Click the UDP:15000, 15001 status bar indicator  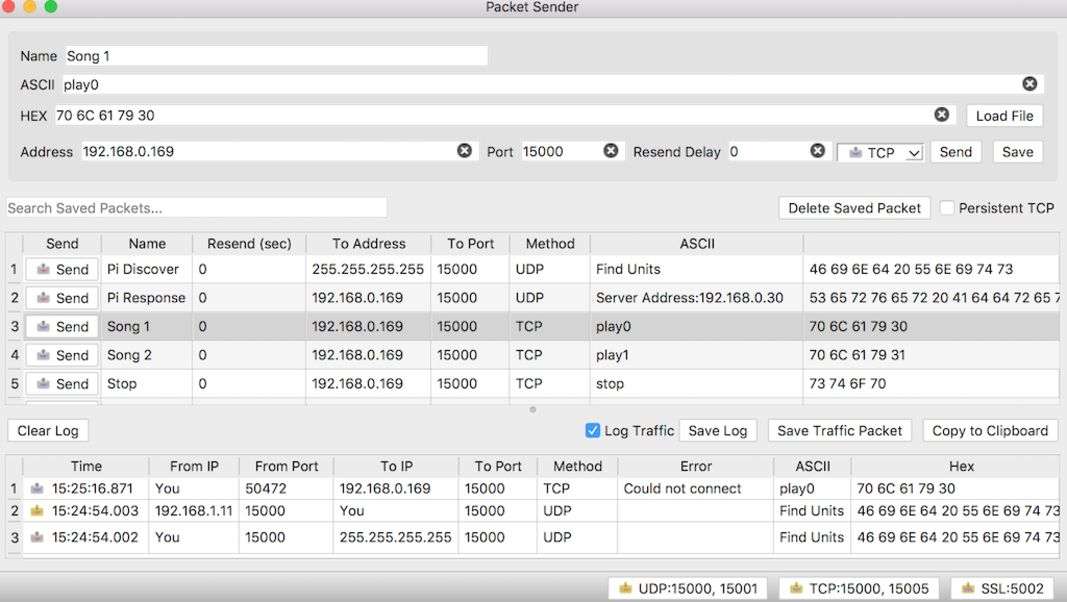688,588
